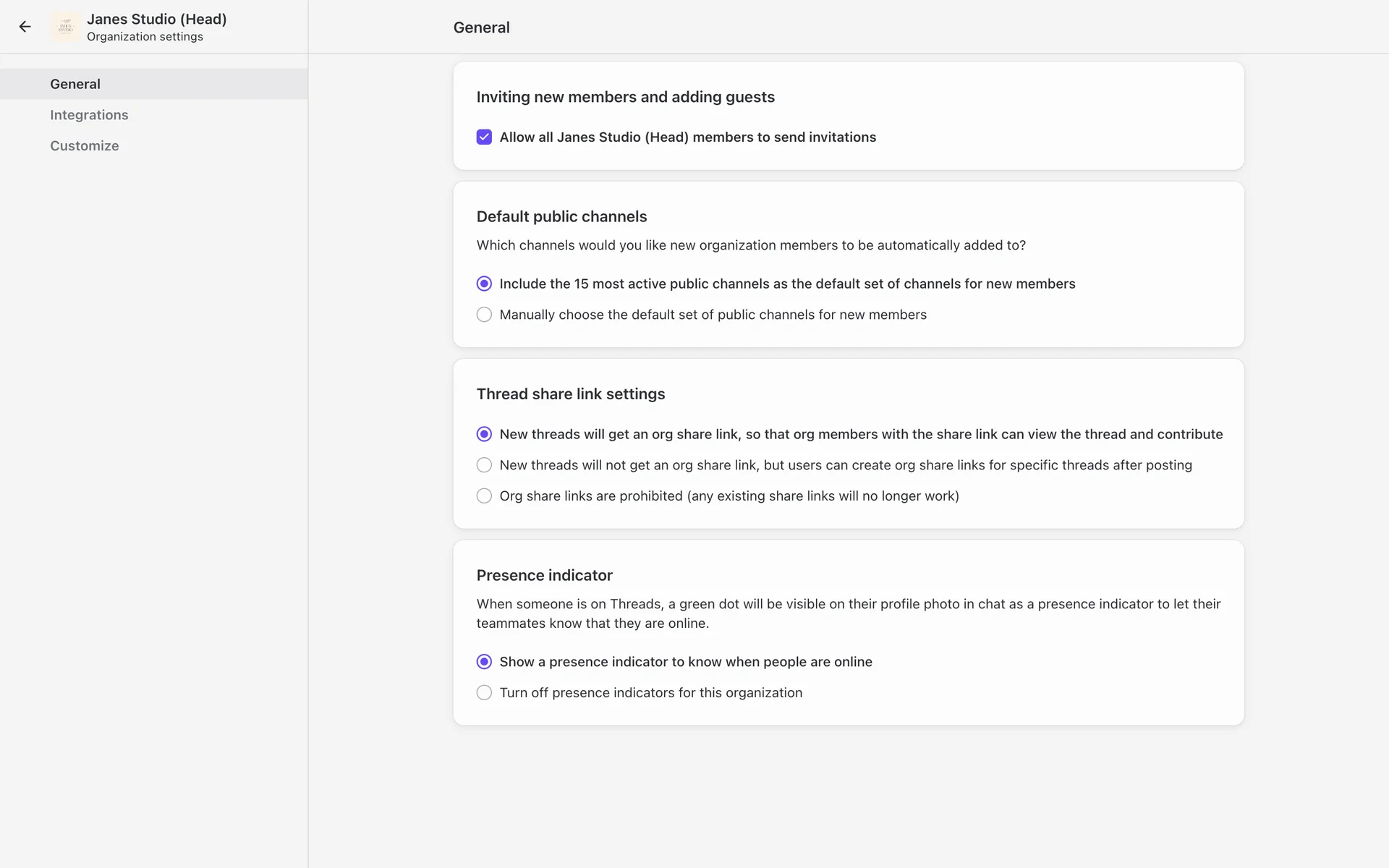Image resolution: width=1389 pixels, height=868 pixels.
Task: Uncheck allow all members to send invitations
Action: 484,137
